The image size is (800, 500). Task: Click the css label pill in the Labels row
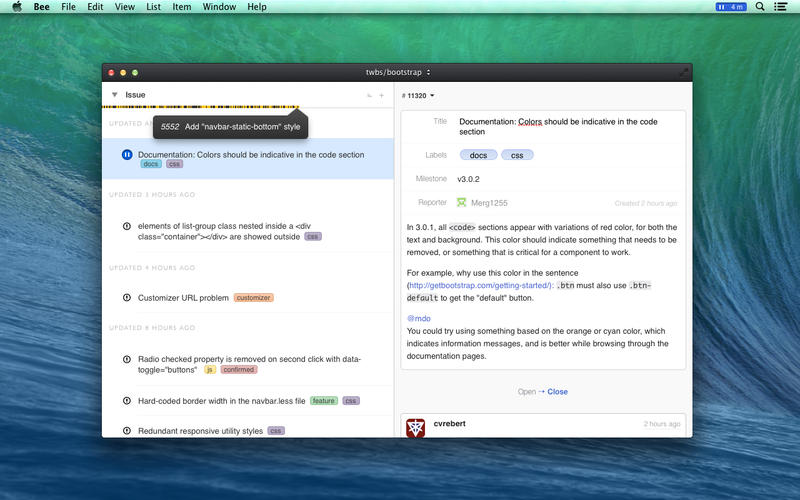tap(517, 155)
